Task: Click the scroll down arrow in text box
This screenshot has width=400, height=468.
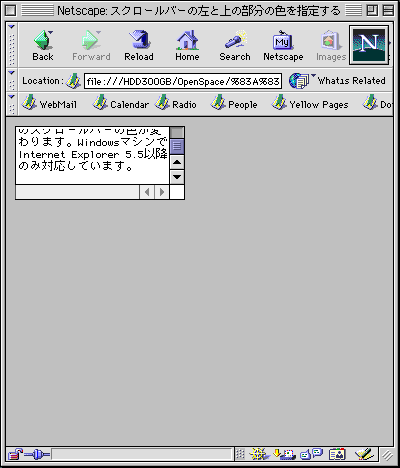Action: pos(177,177)
